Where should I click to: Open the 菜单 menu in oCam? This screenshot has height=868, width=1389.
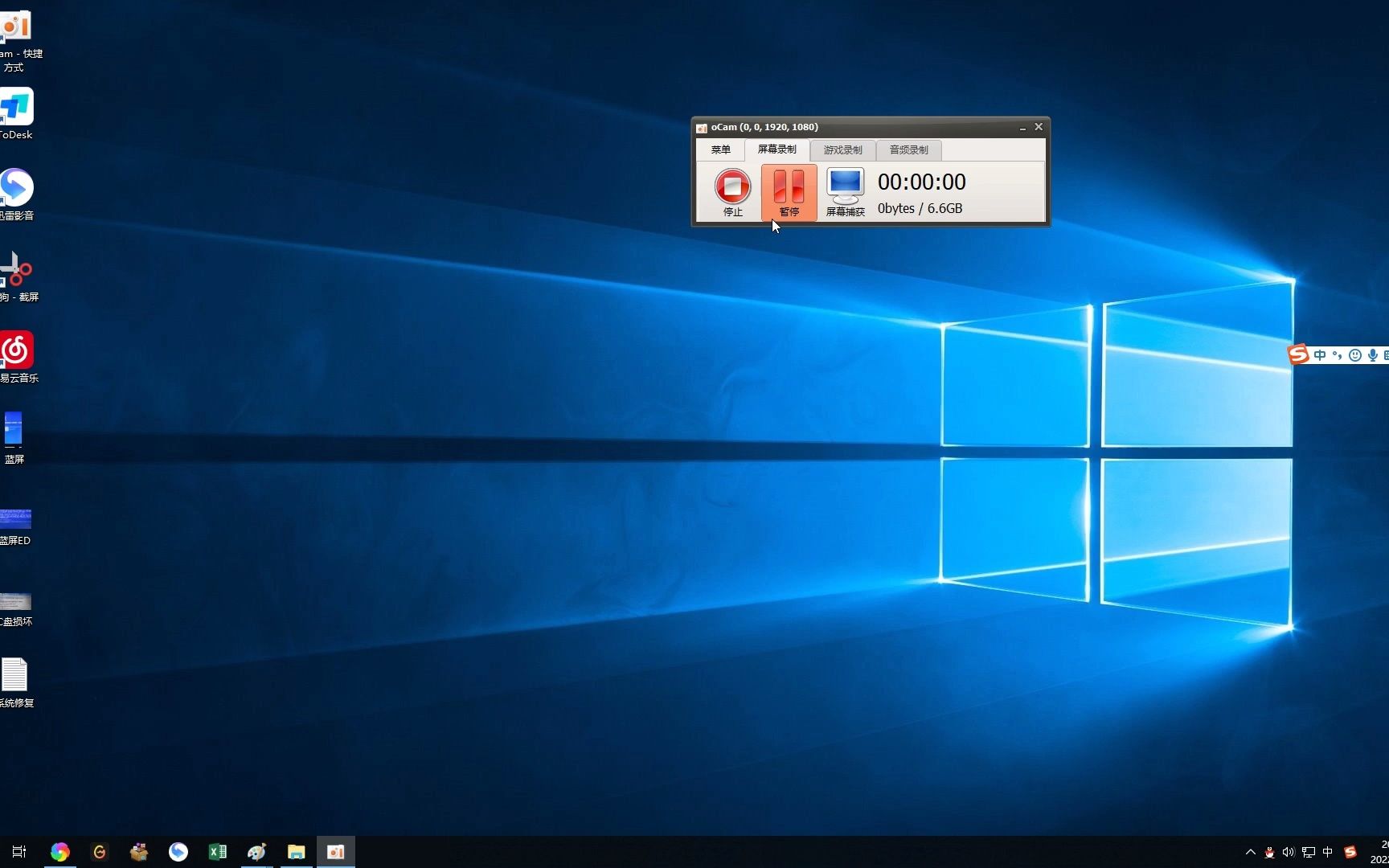[x=720, y=149]
